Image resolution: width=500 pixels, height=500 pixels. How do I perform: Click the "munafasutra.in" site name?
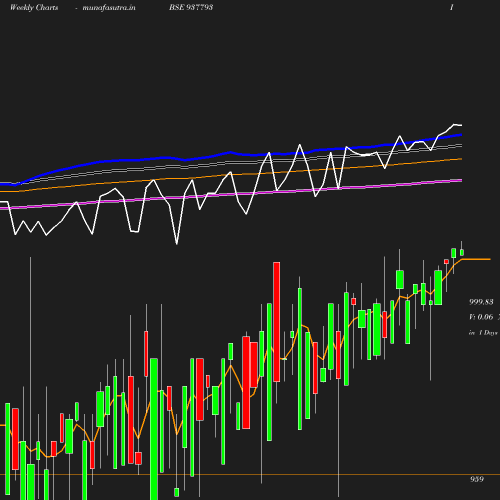click(x=109, y=8)
